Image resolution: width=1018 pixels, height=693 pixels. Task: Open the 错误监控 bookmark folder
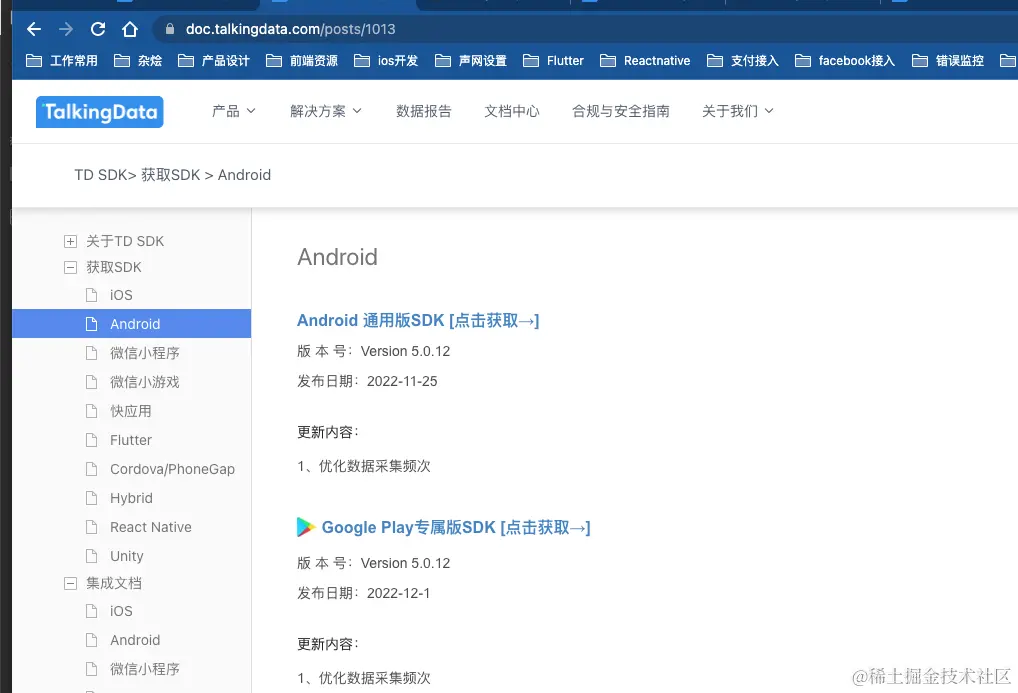[x=948, y=60]
